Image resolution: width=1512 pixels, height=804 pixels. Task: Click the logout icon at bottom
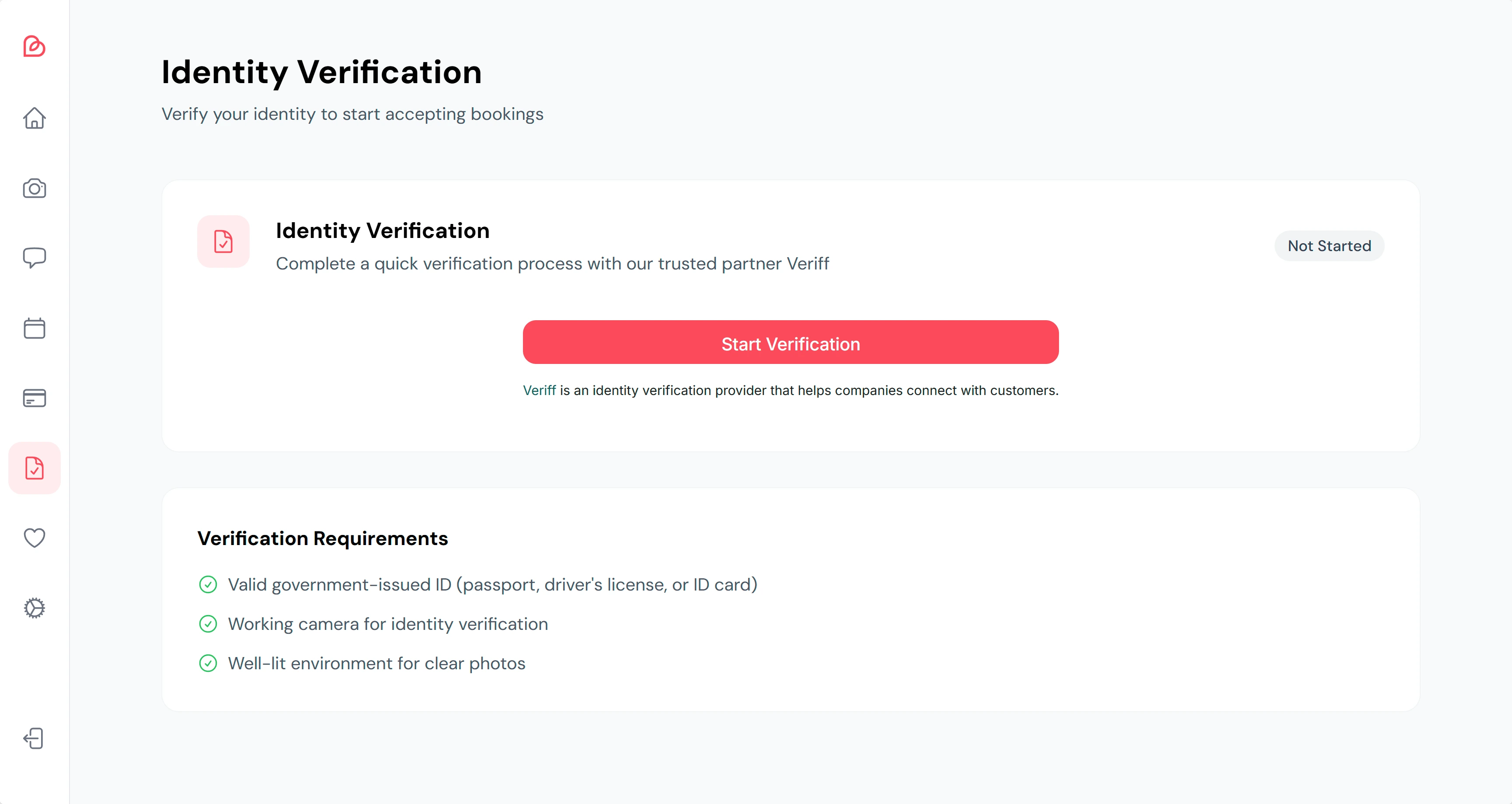[34, 738]
